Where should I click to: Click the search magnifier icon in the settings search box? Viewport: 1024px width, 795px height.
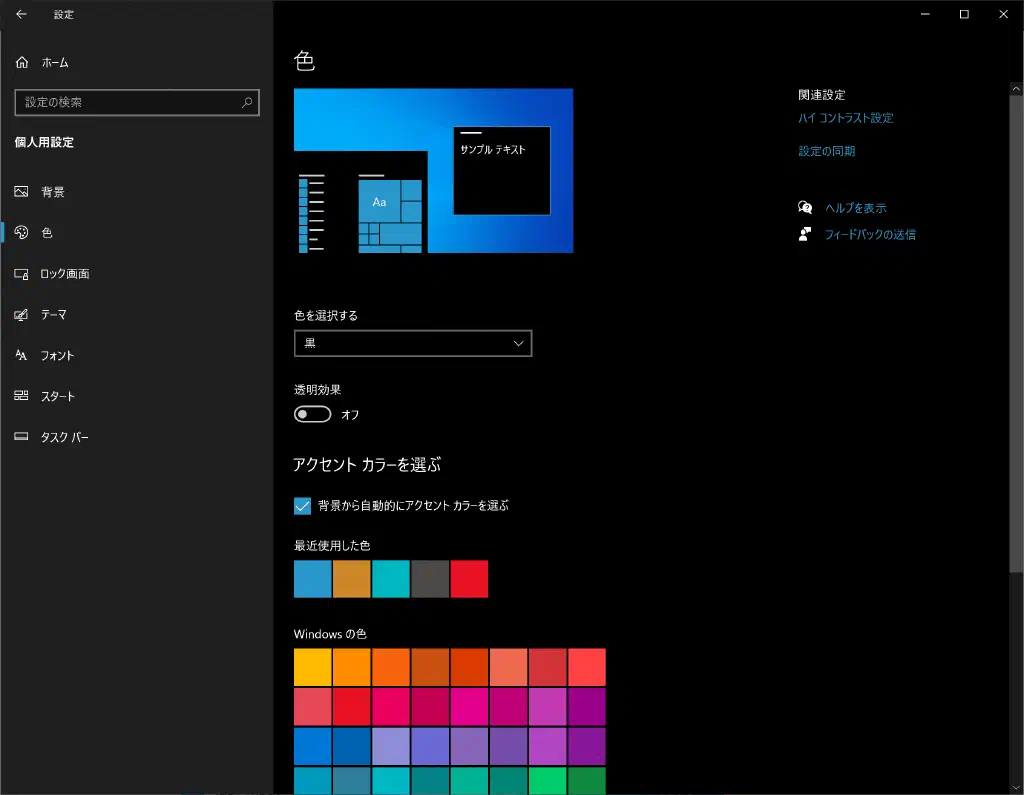(247, 103)
